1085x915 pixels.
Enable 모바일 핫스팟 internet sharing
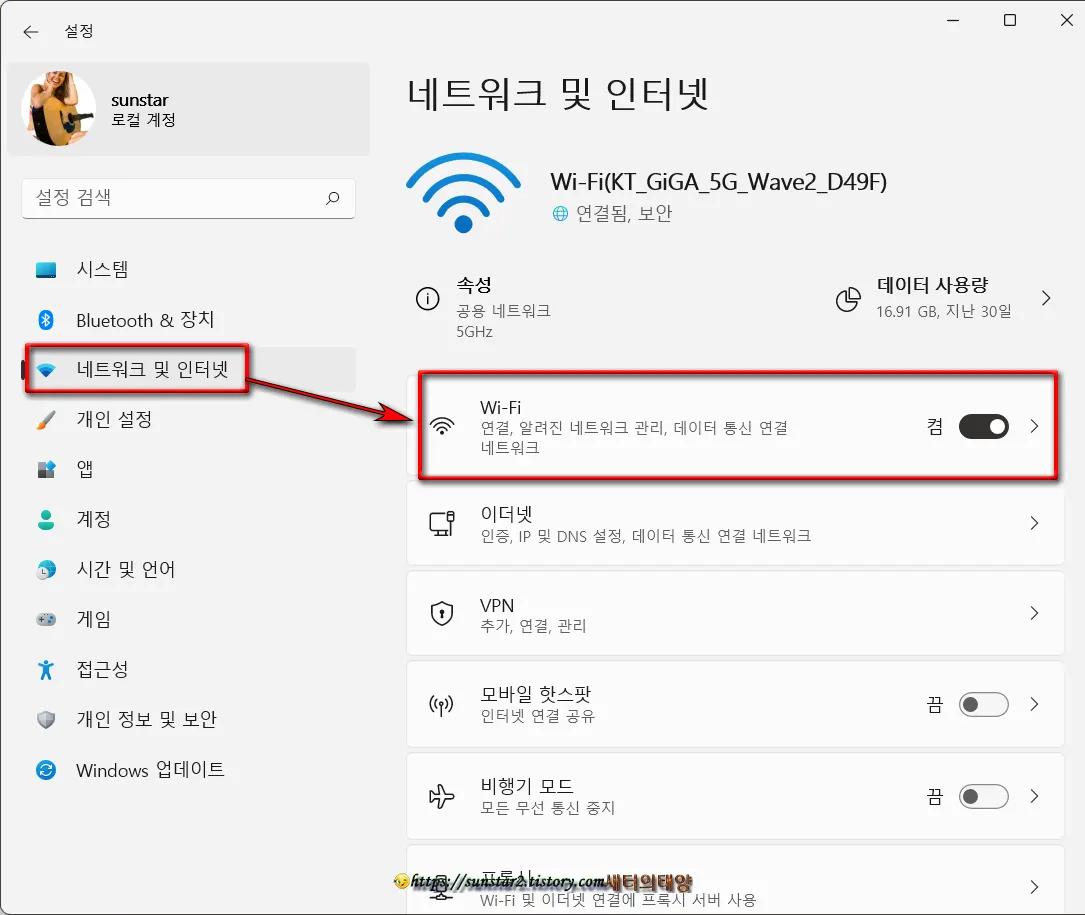pos(983,704)
